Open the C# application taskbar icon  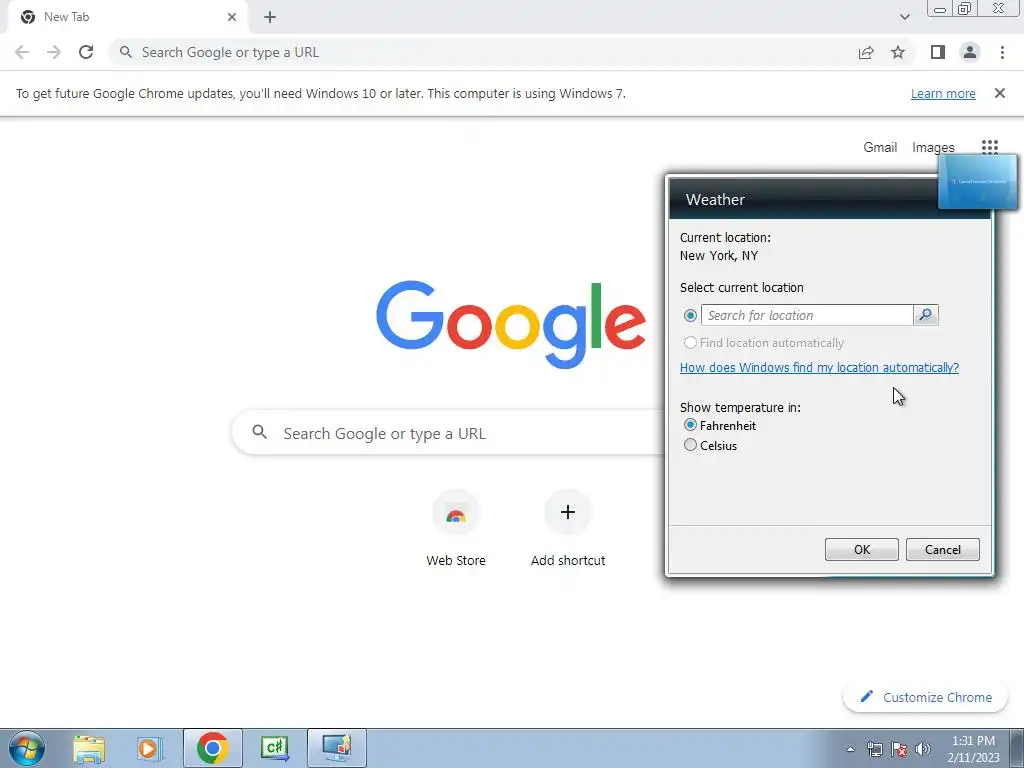click(x=274, y=748)
